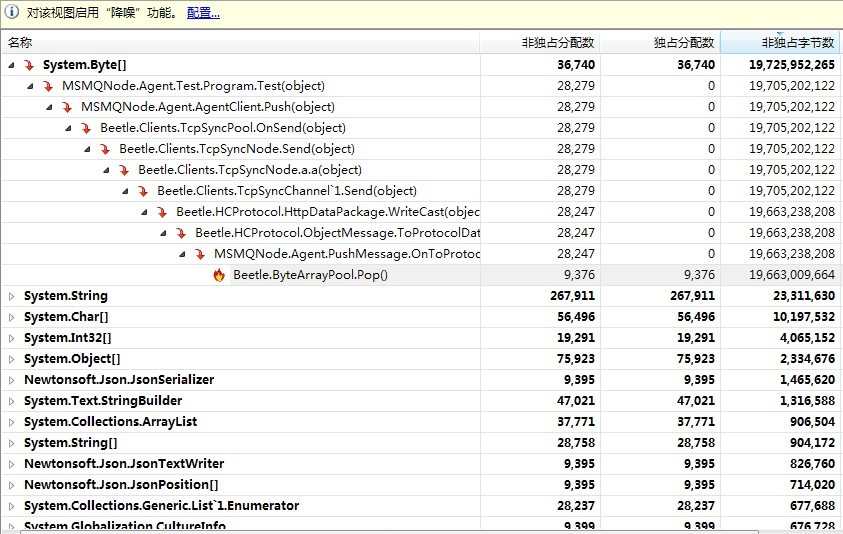Click arrow icon beside MSMQNode.Agent.Test.Program.Test(object)
This screenshot has width=843, height=534.
48,86
